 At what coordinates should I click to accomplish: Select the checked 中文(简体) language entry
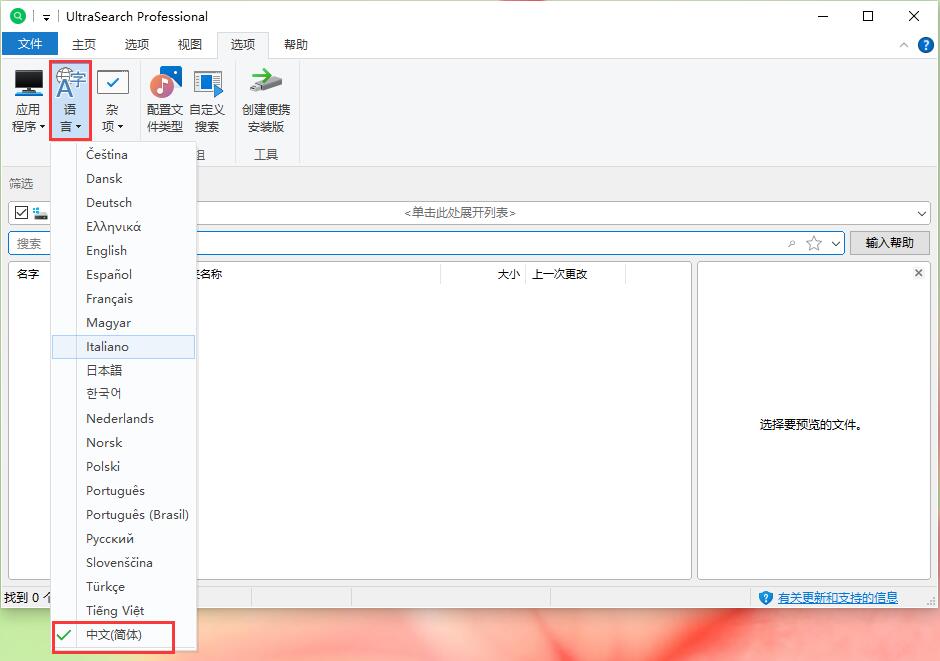coord(123,635)
